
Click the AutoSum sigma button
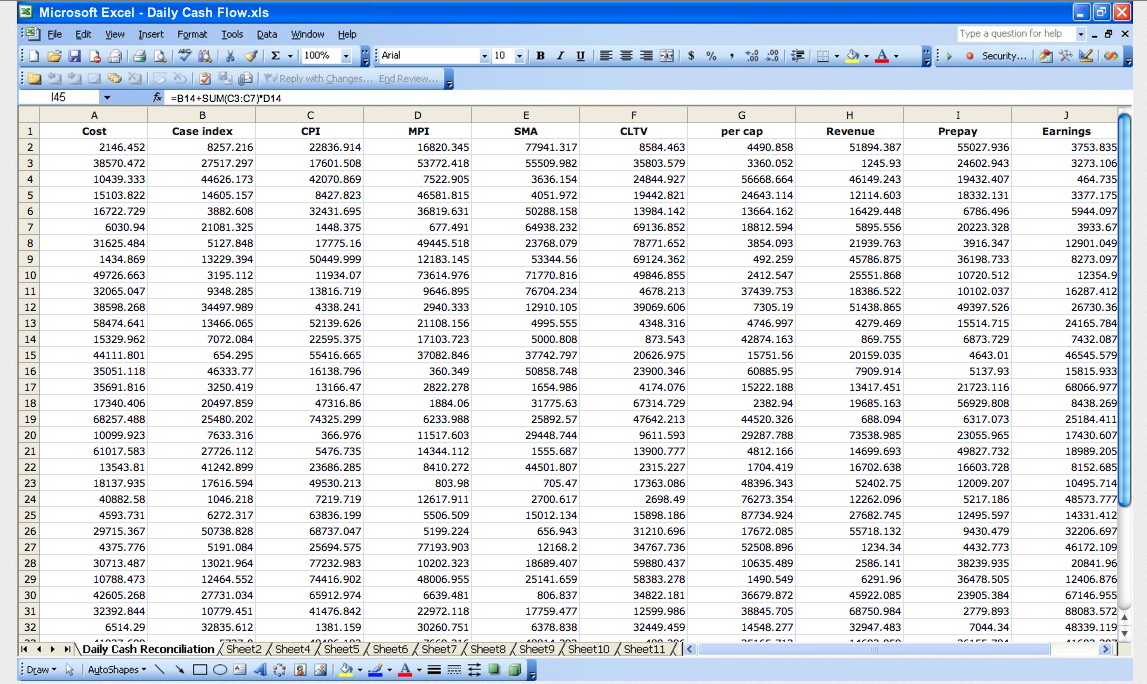point(276,56)
